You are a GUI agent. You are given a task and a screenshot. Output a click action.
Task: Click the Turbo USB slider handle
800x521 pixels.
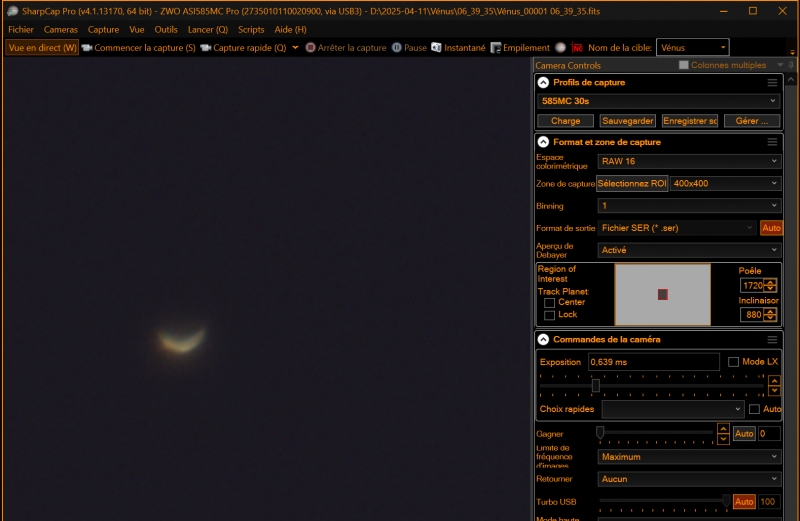[x=726, y=501]
